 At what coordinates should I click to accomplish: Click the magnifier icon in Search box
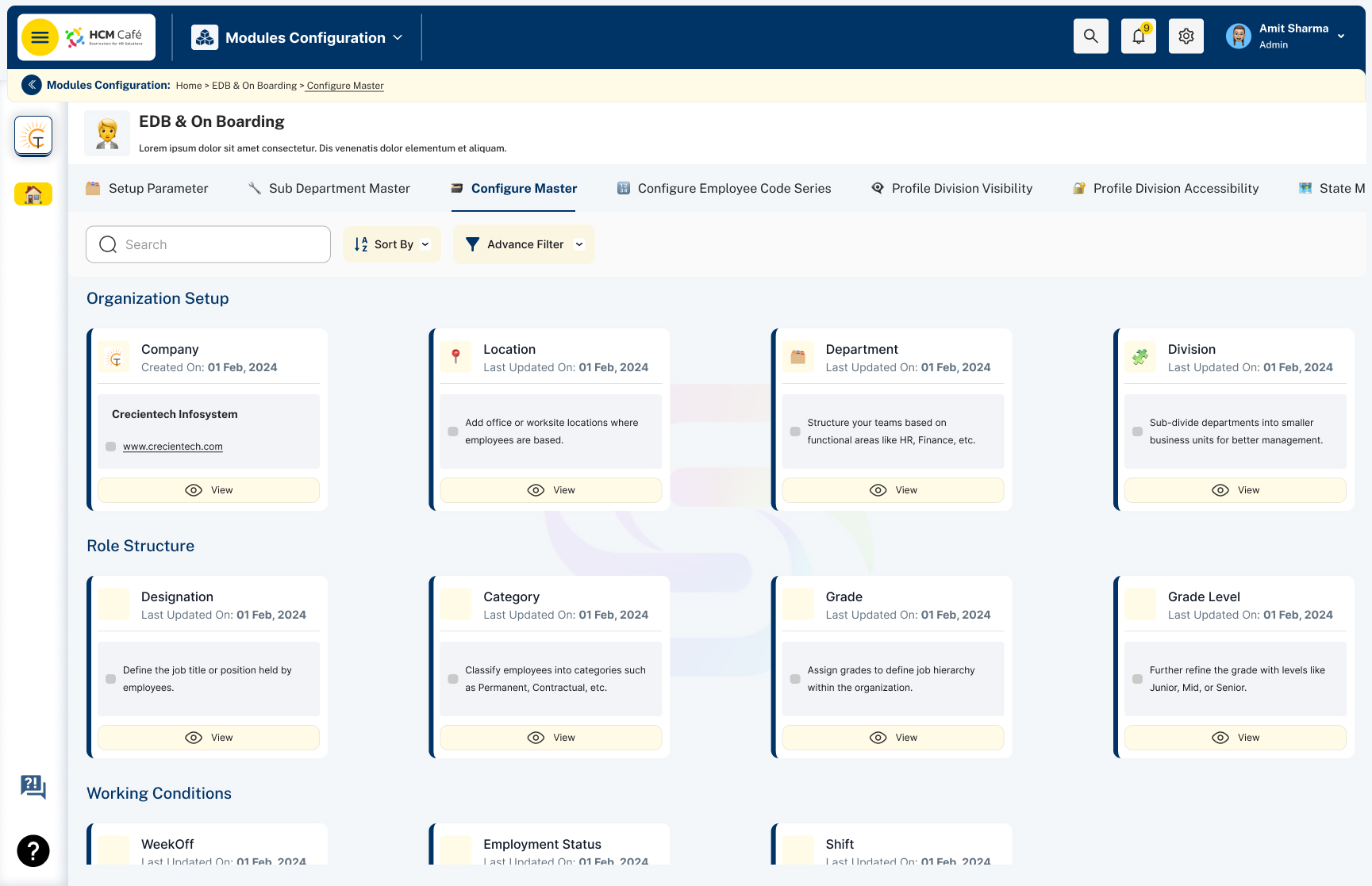click(x=108, y=244)
